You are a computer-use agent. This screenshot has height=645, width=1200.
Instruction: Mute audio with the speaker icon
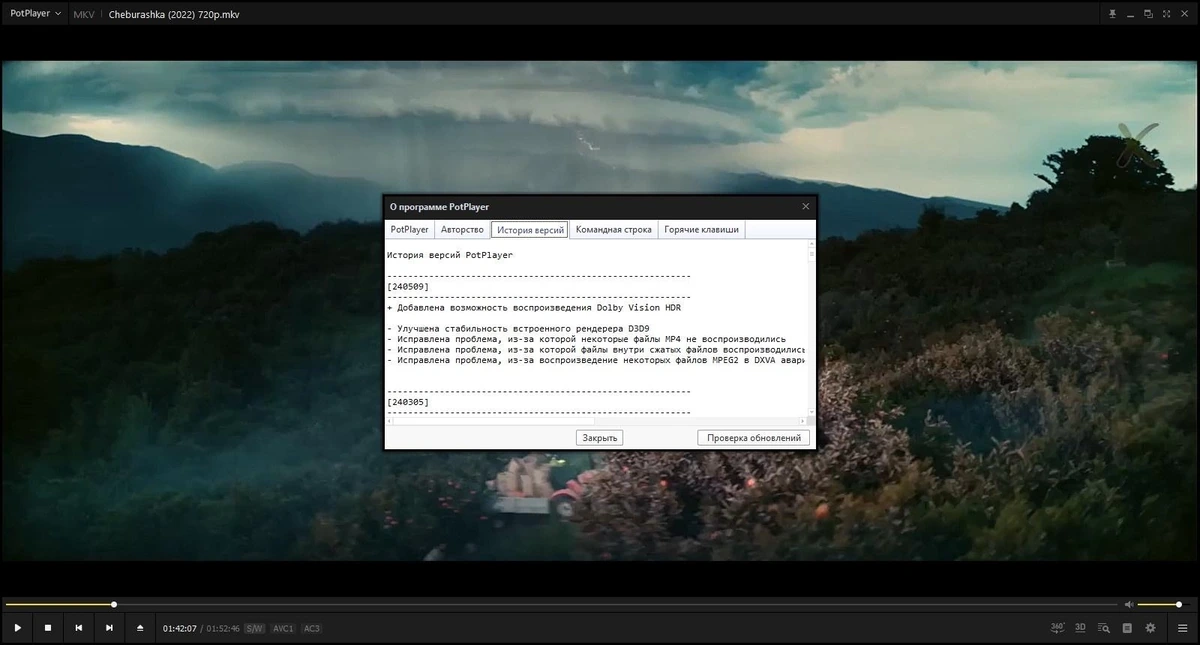pos(1129,604)
